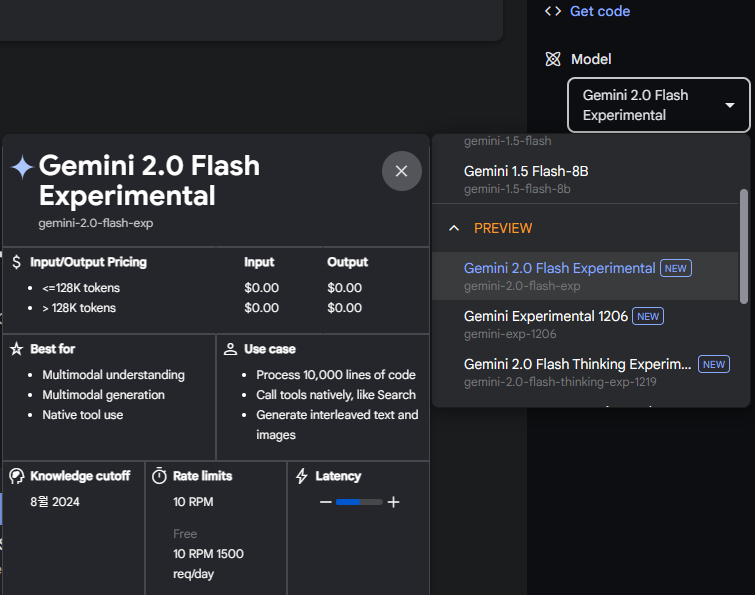Click the gemini-2.0-flash-exp ID under card title
Image resolution: width=755 pixels, height=595 pixels.
click(96, 223)
